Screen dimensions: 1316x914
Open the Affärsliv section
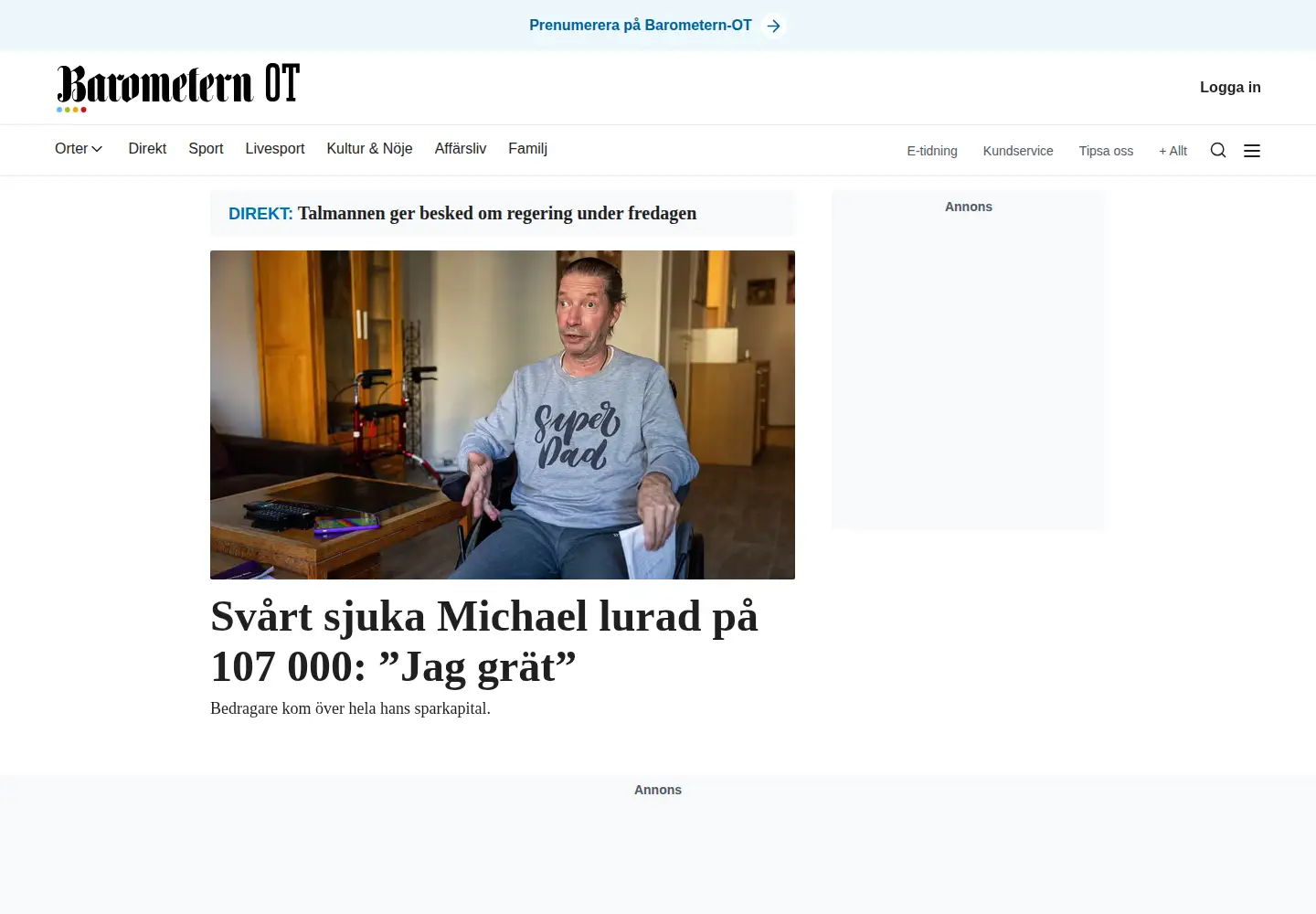coord(461,149)
